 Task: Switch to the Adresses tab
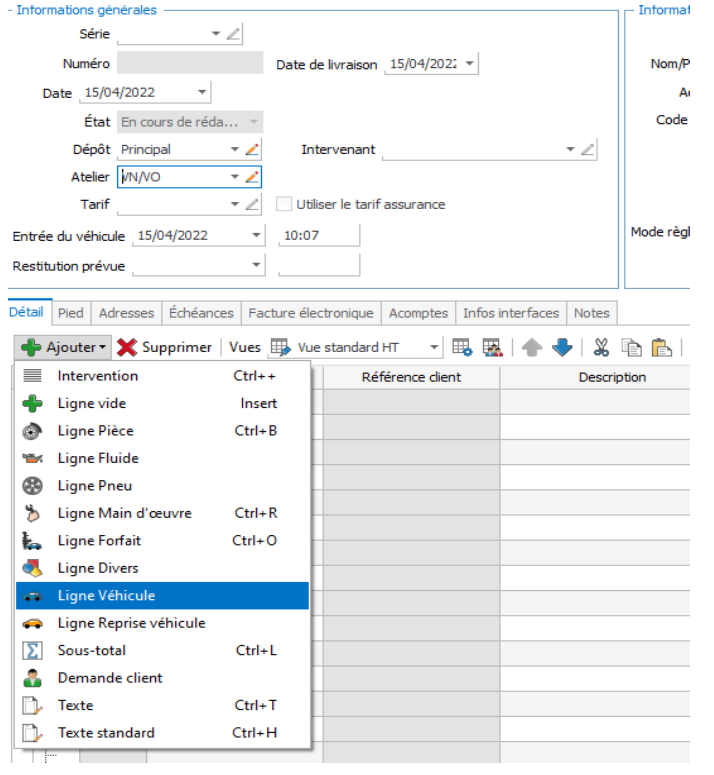click(126, 313)
